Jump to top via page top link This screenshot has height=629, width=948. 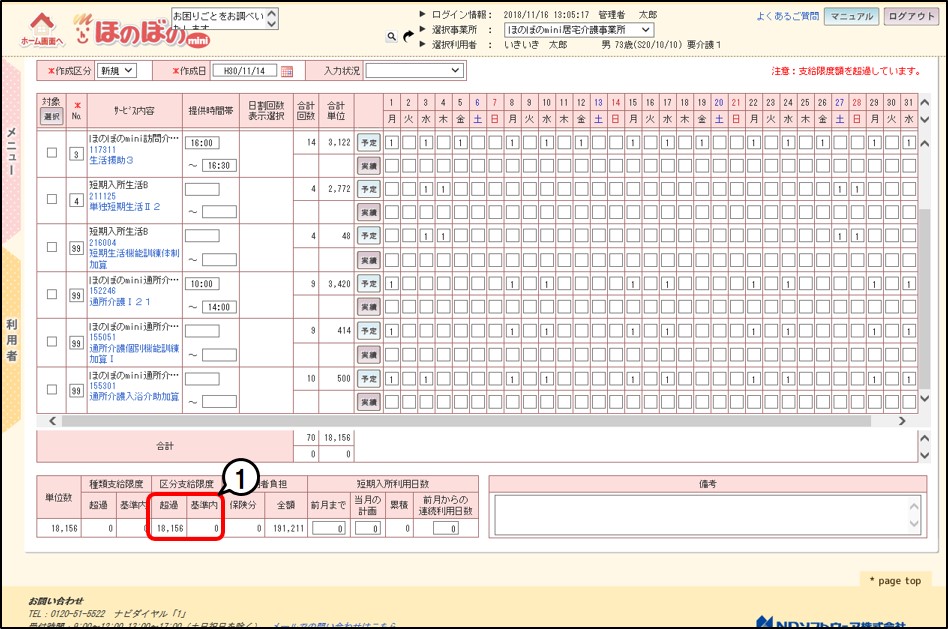pos(895,581)
